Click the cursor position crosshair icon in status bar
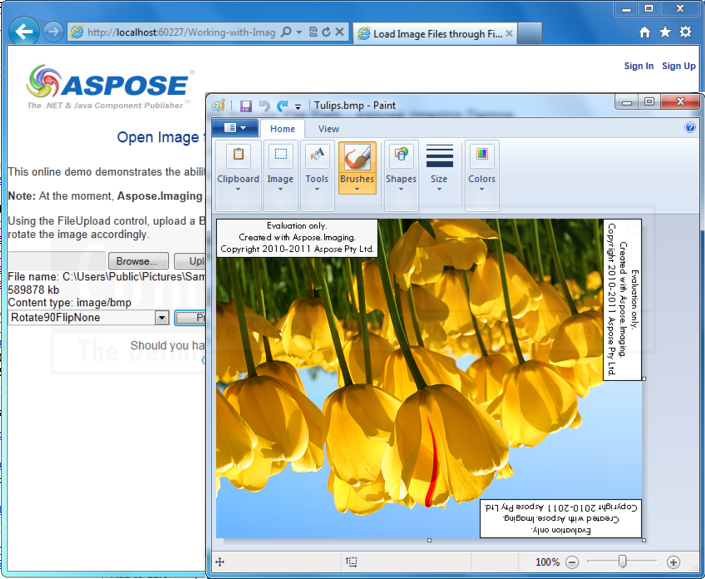 [220, 561]
